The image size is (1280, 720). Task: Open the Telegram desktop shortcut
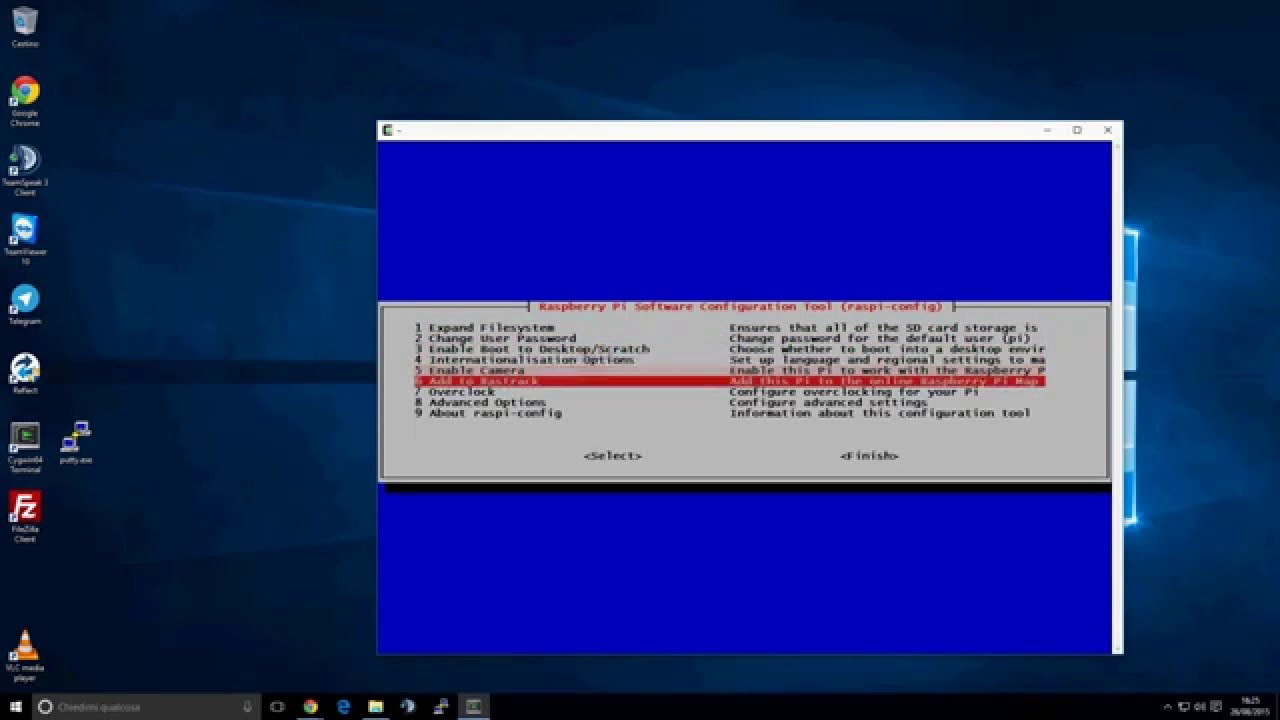25,304
